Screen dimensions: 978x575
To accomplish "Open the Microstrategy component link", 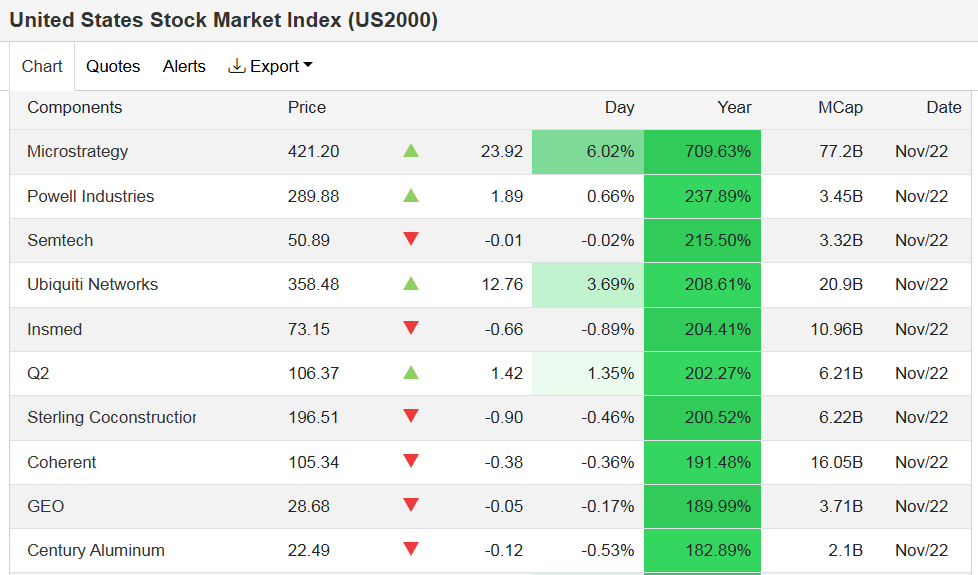I will pos(78,152).
